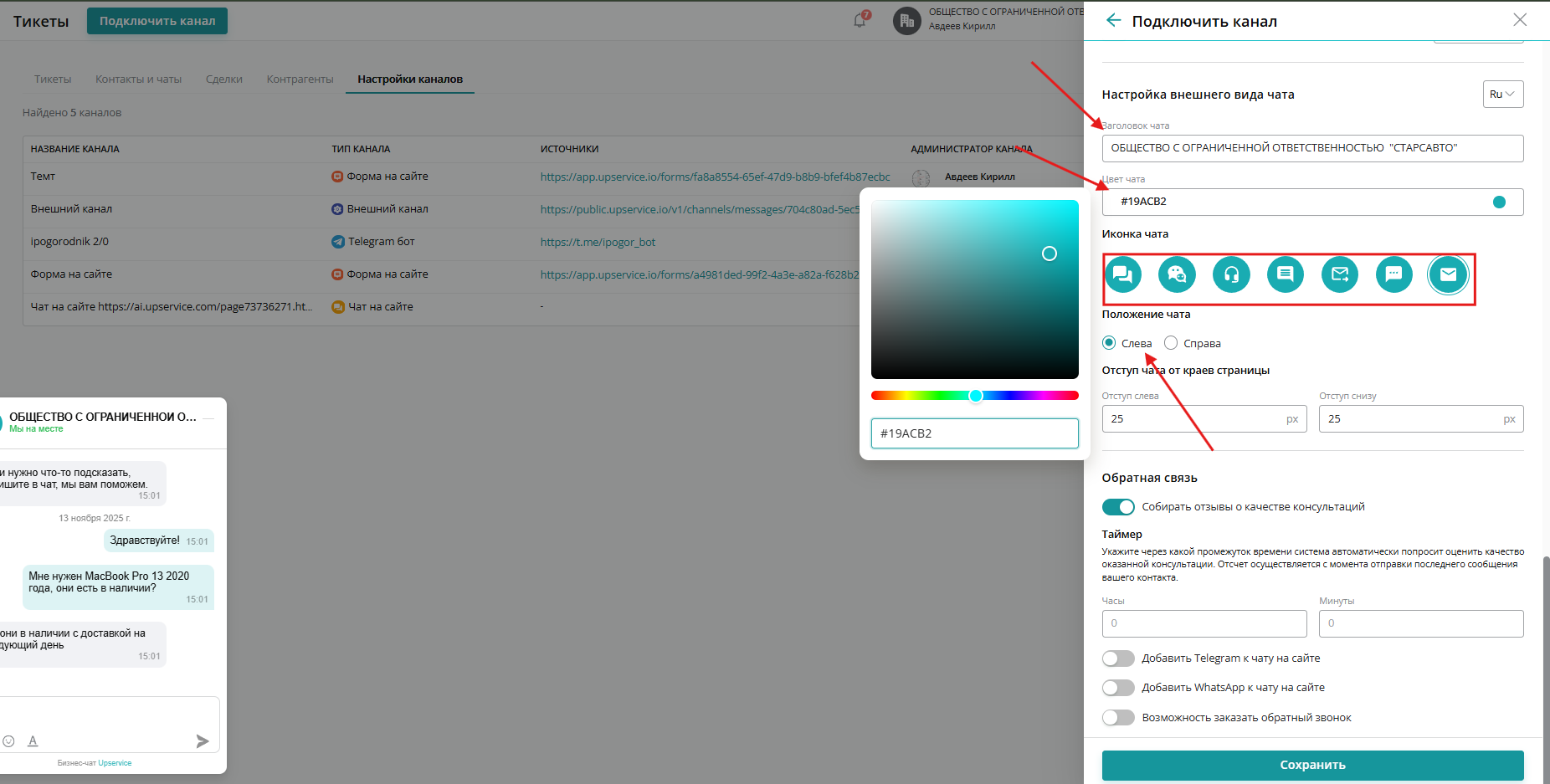The image size is (1550, 784).
Task: Open the t.me/ipogor_bot link
Action: coord(598,242)
